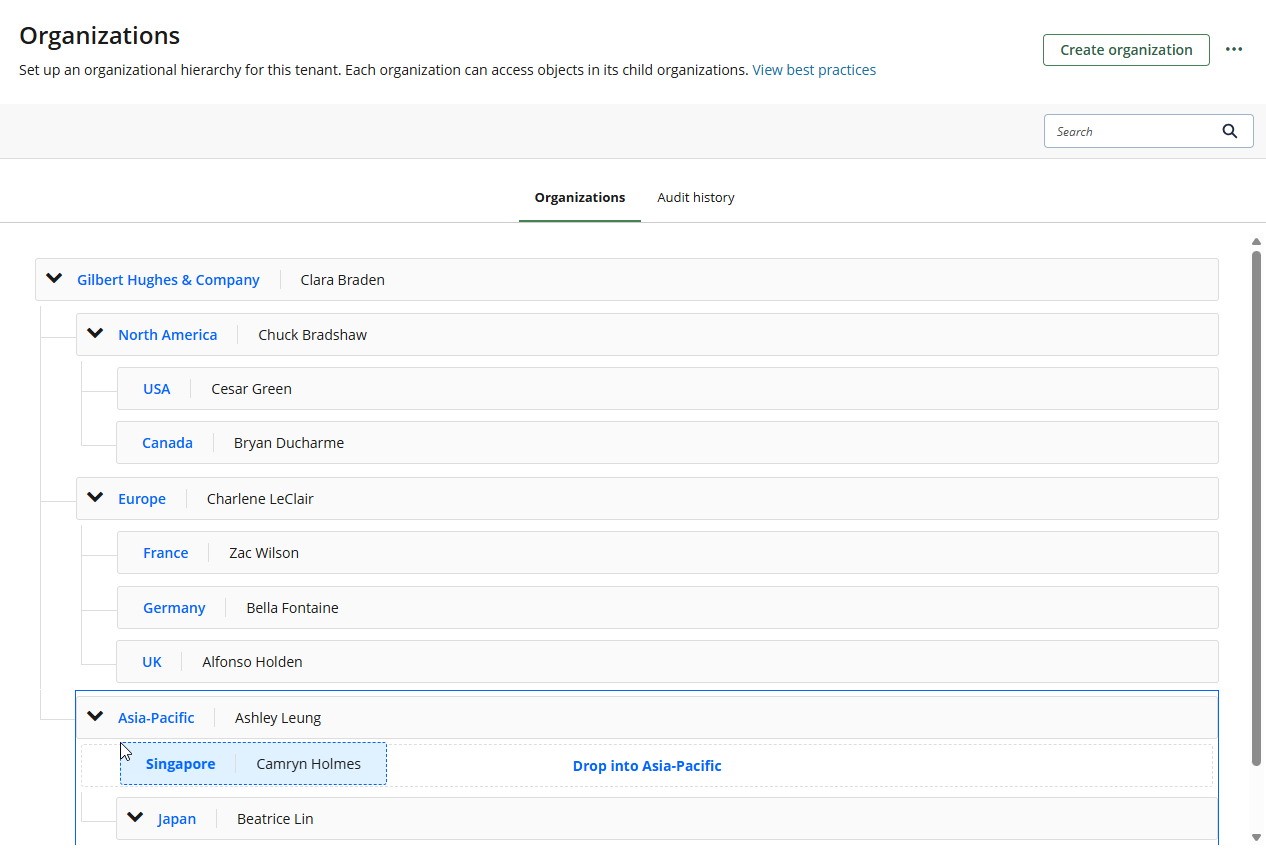Screen dimensions: 1266x852
Task: Collapse the Europe organization
Action: [x=96, y=498]
